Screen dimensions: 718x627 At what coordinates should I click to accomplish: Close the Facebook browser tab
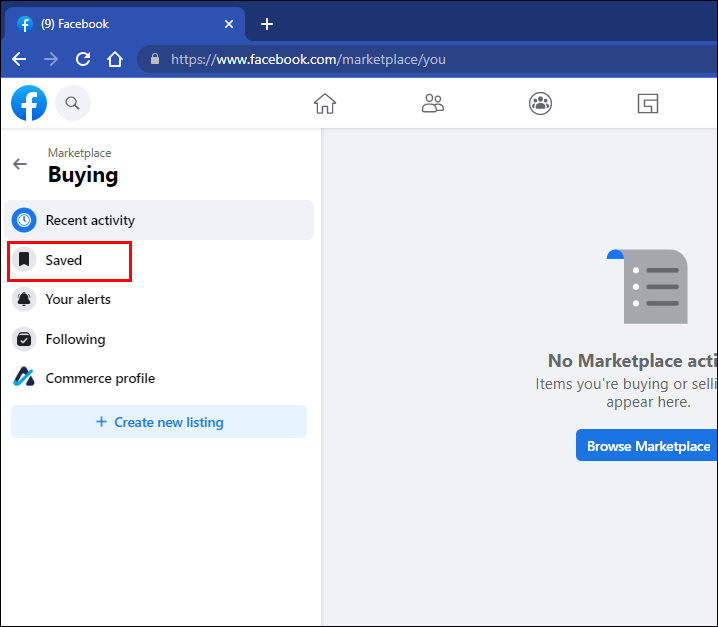(229, 24)
